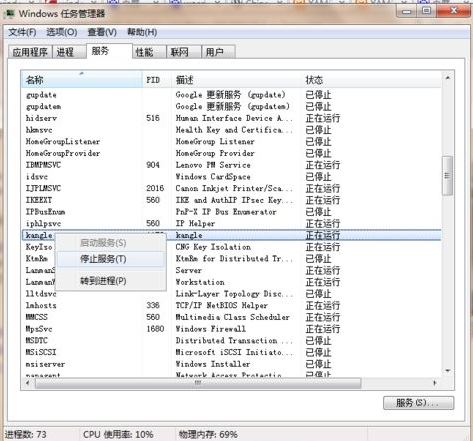
Task: Choose 停止服务(T) in context menu
Action: coord(111,259)
